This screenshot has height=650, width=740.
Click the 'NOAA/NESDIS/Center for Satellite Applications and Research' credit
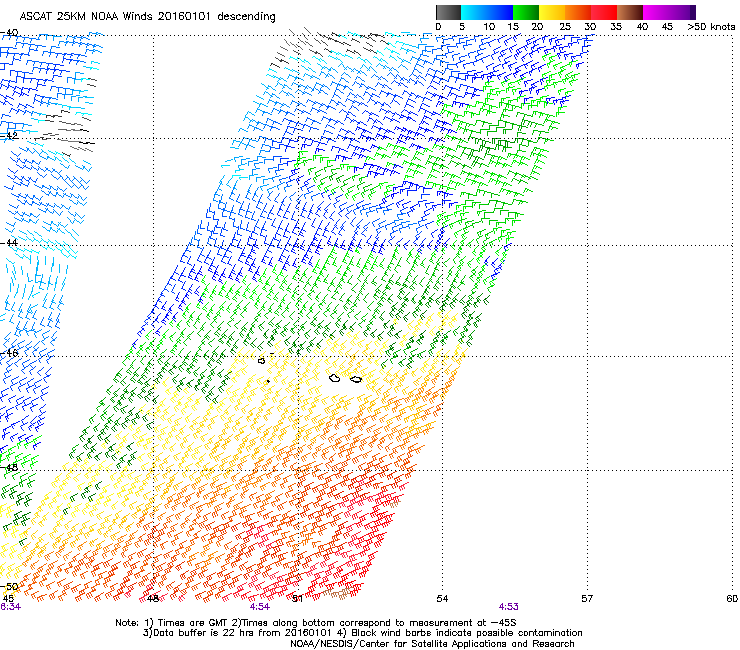(x=432, y=644)
